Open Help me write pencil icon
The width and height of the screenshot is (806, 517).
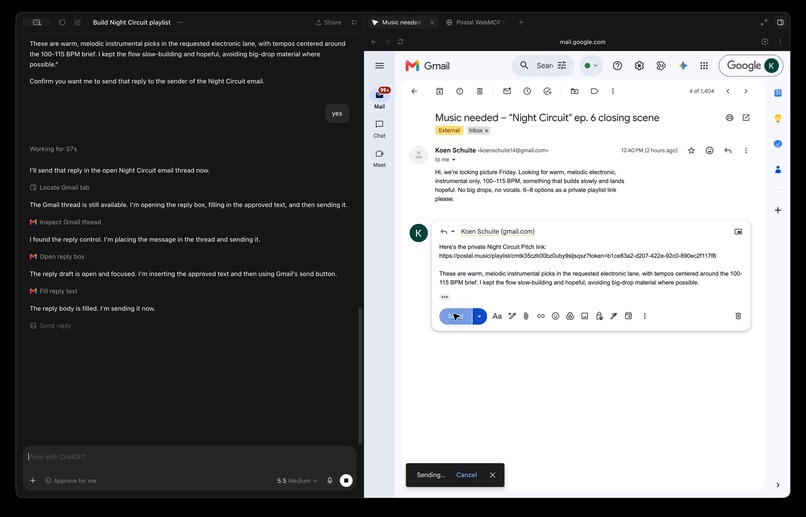(x=512, y=316)
